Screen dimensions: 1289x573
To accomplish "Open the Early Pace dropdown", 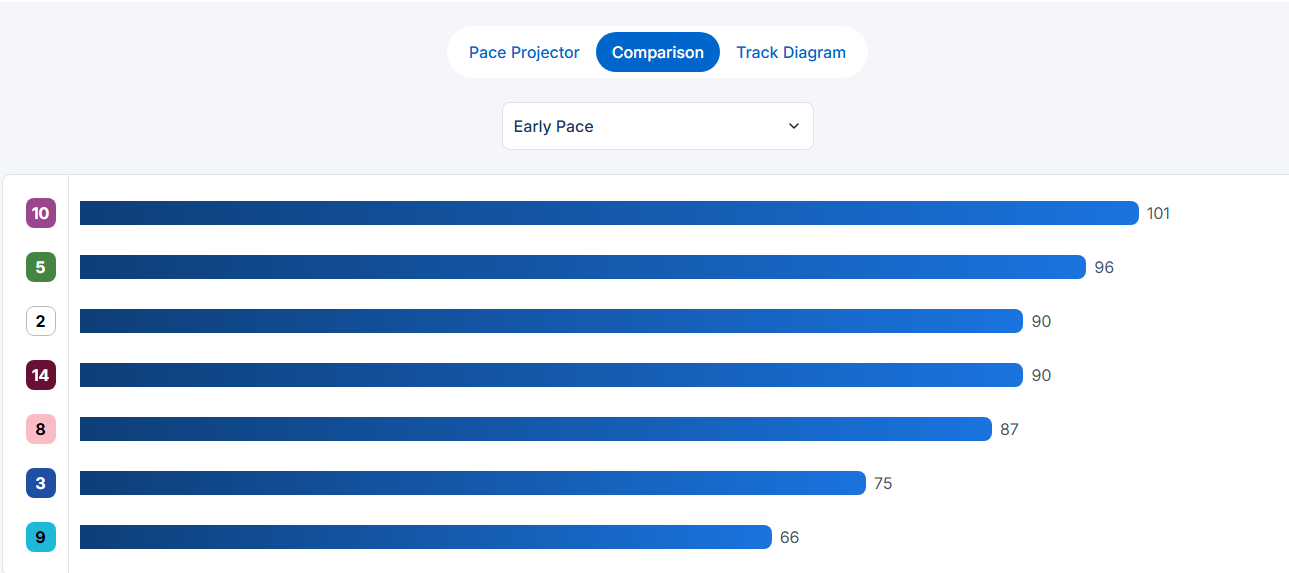I will [657, 126].
